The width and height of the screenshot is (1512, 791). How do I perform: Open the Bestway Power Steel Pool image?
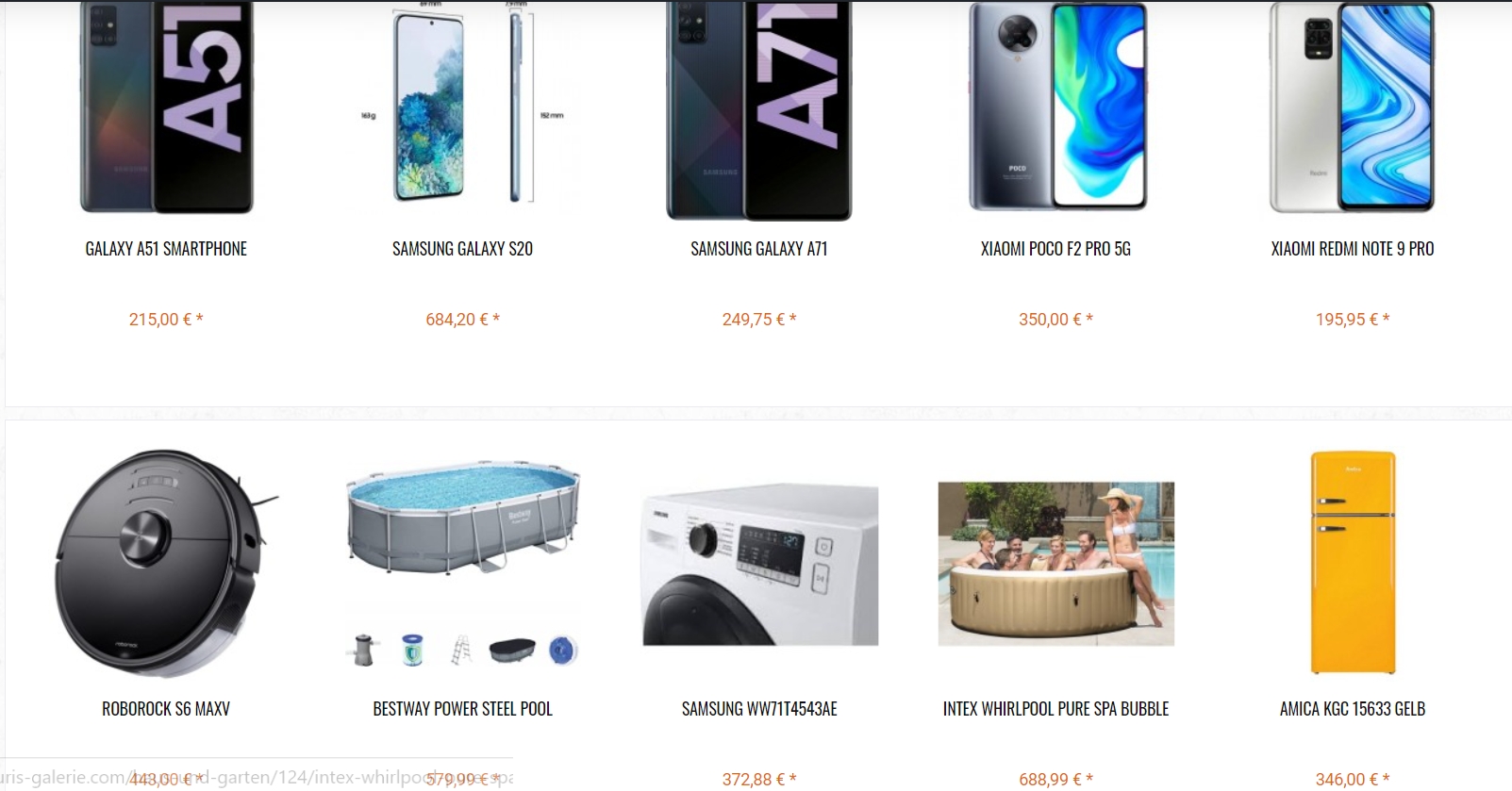[462, 563]
